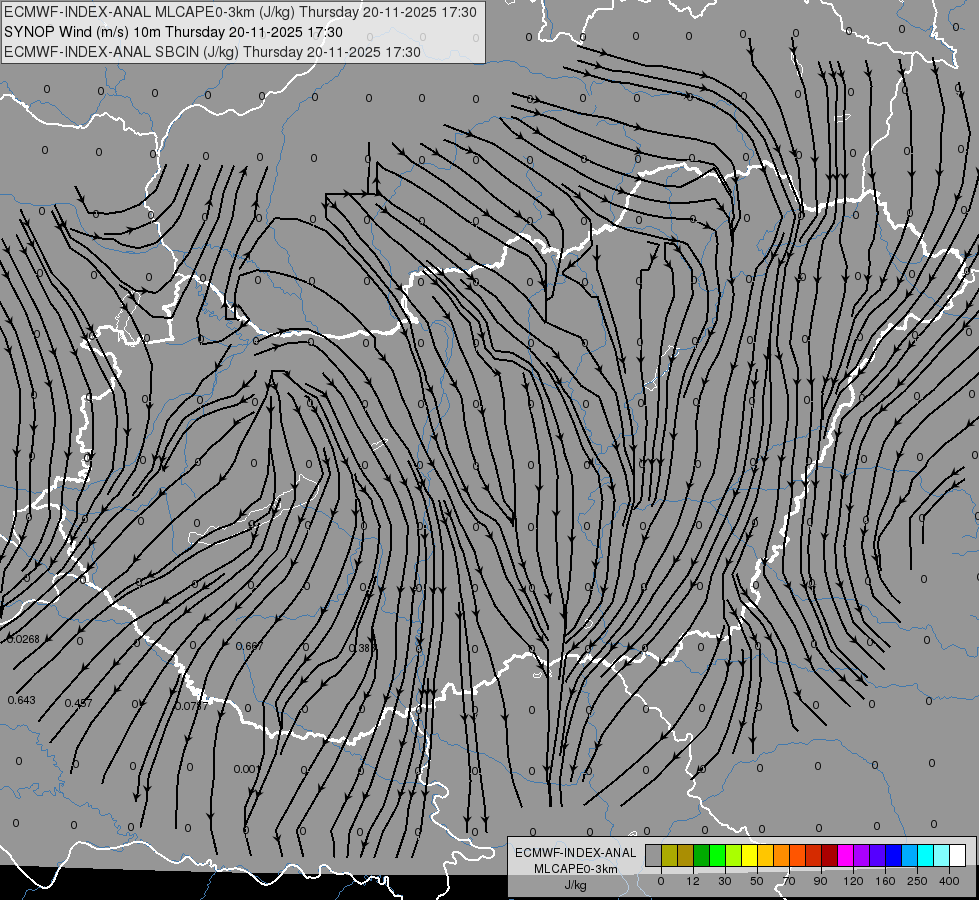The height and width of the screenshot is (900, 979).
Task: Click the cyan legend swatch at 250
Action: [926, 855]
